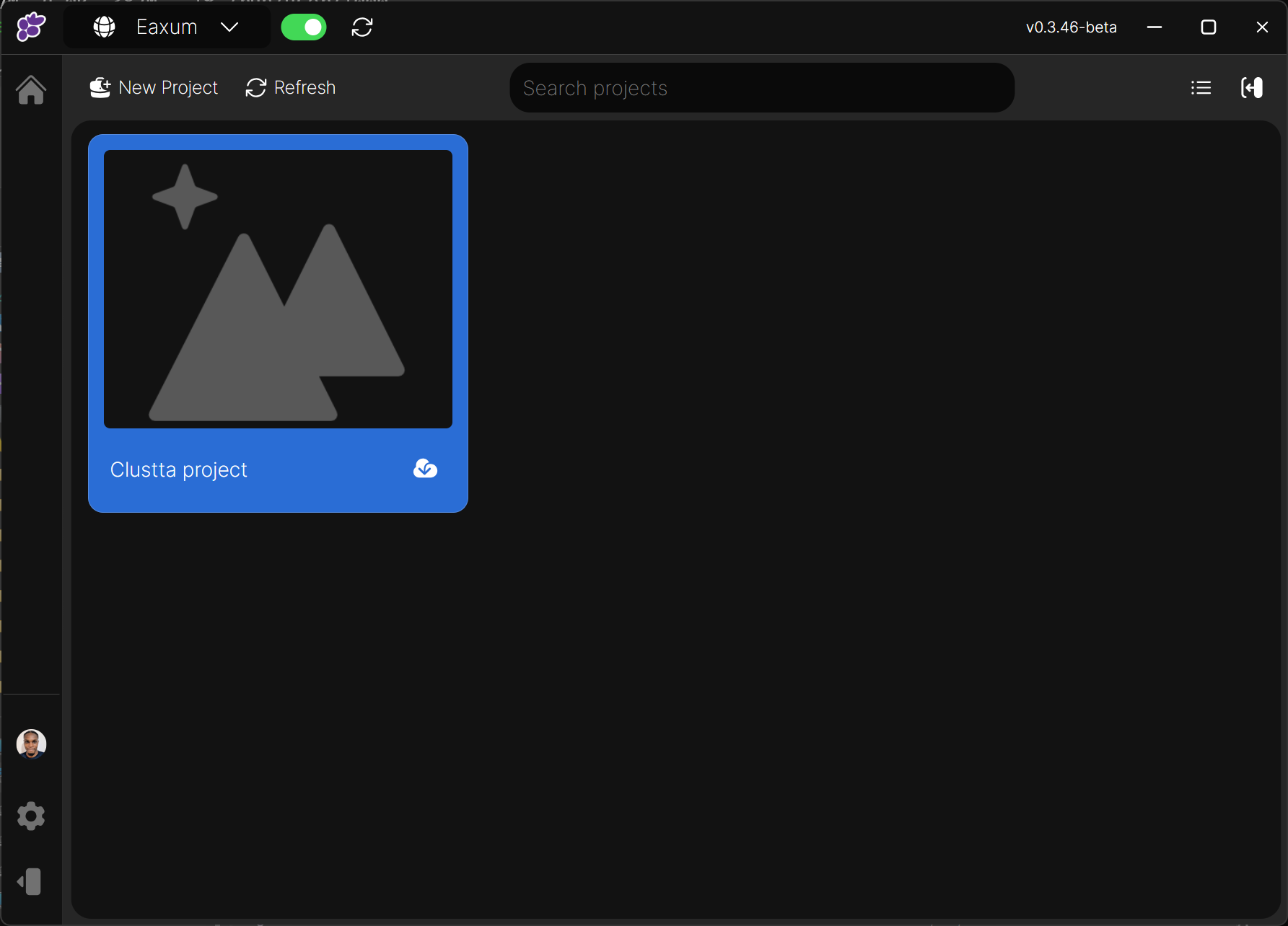Expand the Eaxum studio dropdown chevron

(229, 27)
